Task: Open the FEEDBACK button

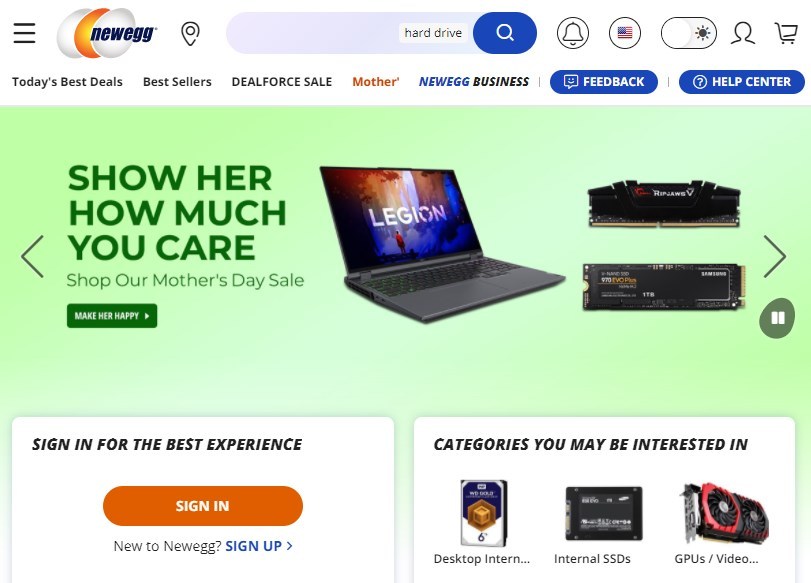Action: (x=604, y=82)
